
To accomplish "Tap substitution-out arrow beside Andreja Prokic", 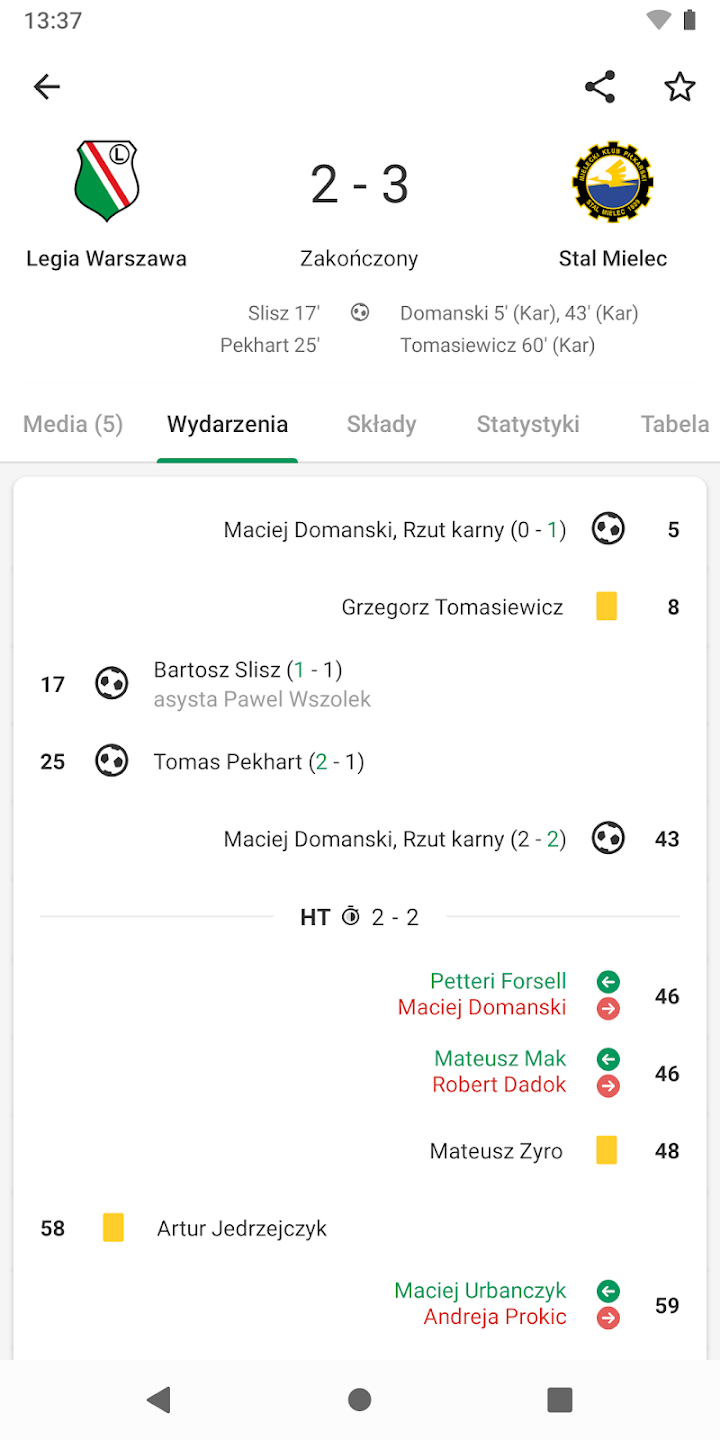I will click(608, 1318).
